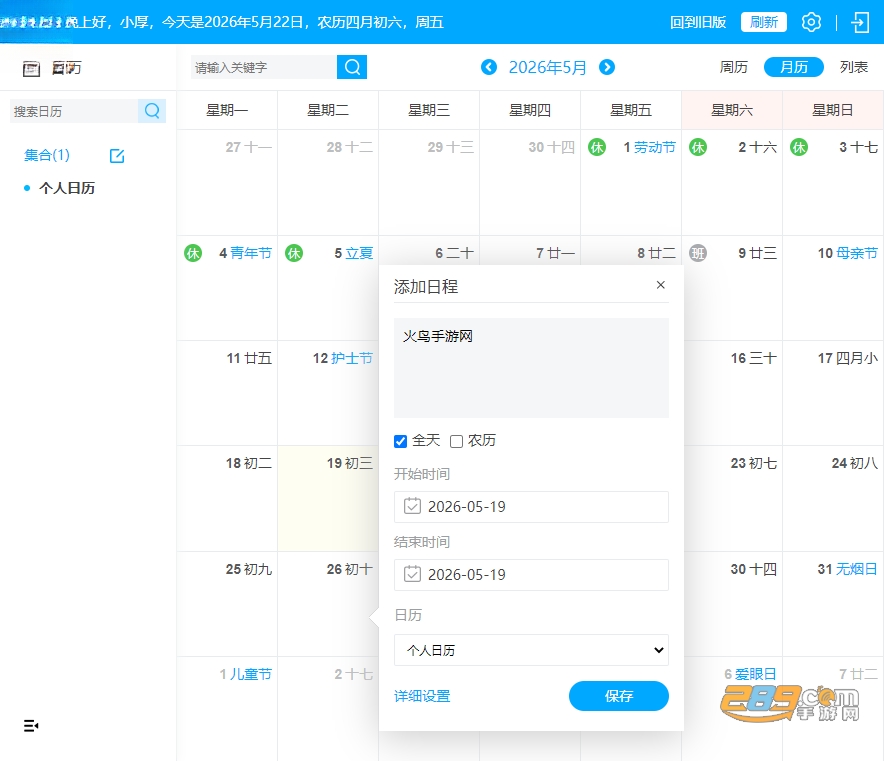Click the start time date field
The image size is (884, 761).
coord(531,507)
